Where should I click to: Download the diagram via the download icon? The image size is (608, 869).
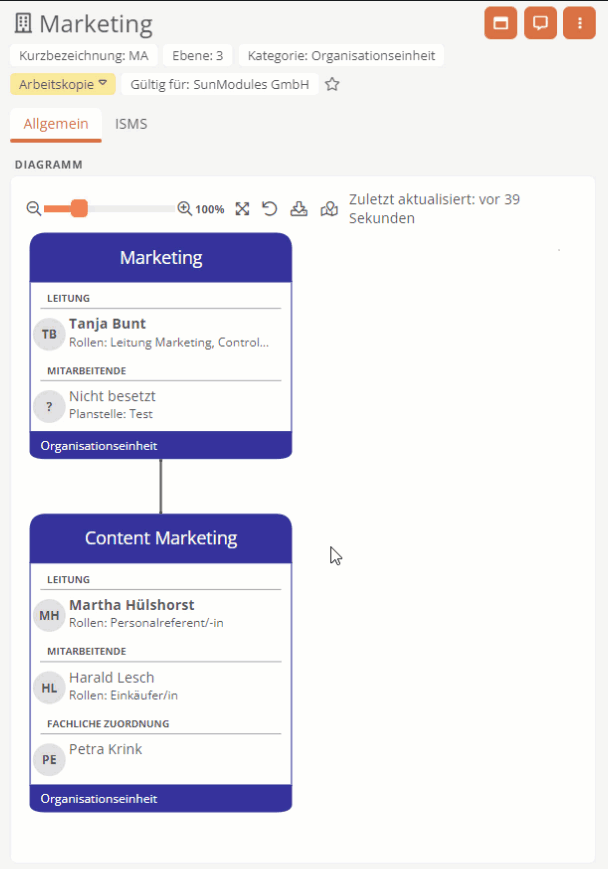pyautogui.click(x=299, y=208)
